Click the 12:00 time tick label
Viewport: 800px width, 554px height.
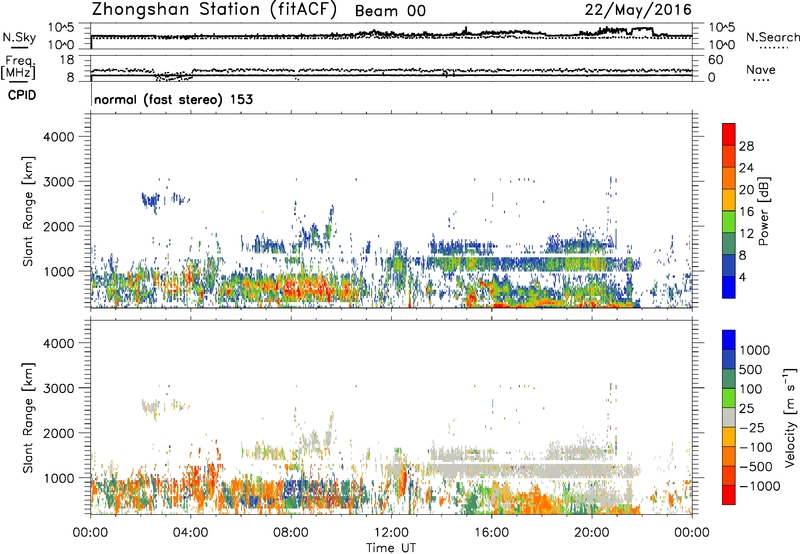tap(391, 533)
